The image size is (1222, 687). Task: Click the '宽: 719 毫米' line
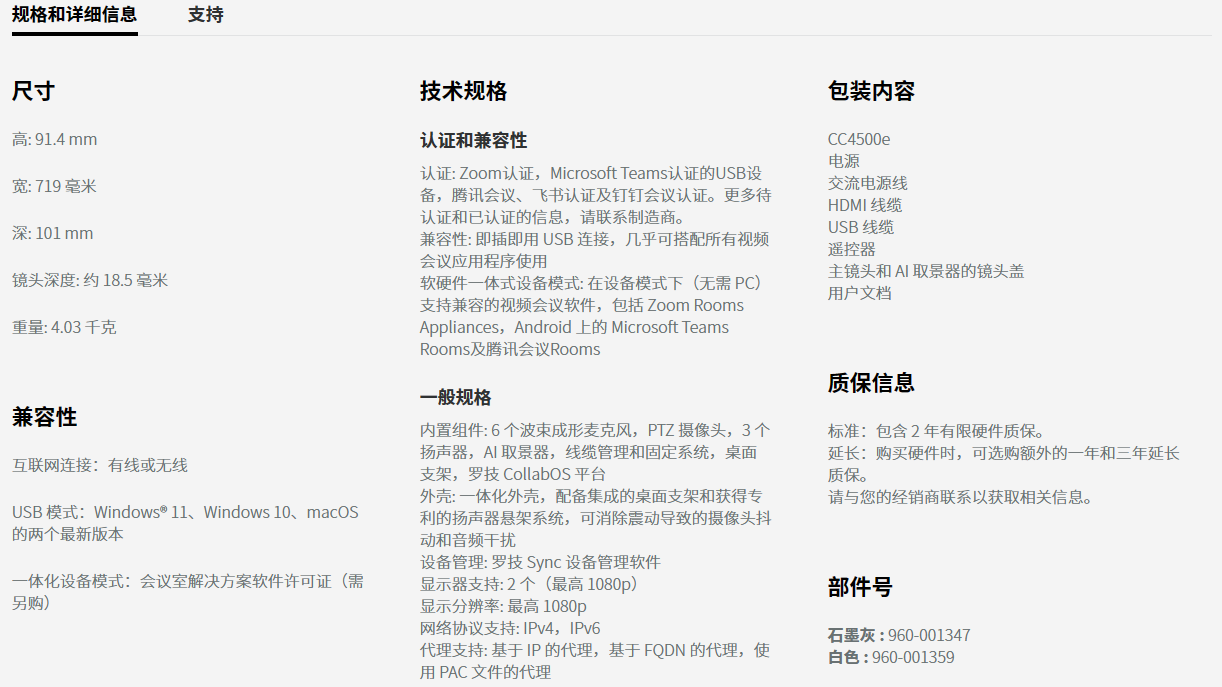coord(54,187)
